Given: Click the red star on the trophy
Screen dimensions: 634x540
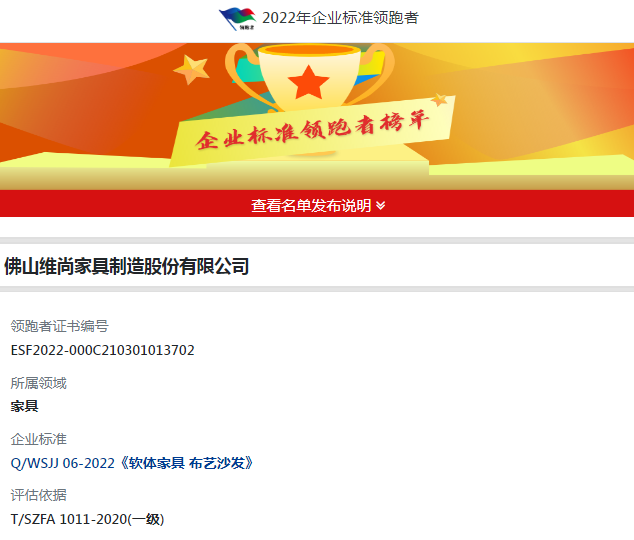Looking at the screenshot, I should [309, 82].
